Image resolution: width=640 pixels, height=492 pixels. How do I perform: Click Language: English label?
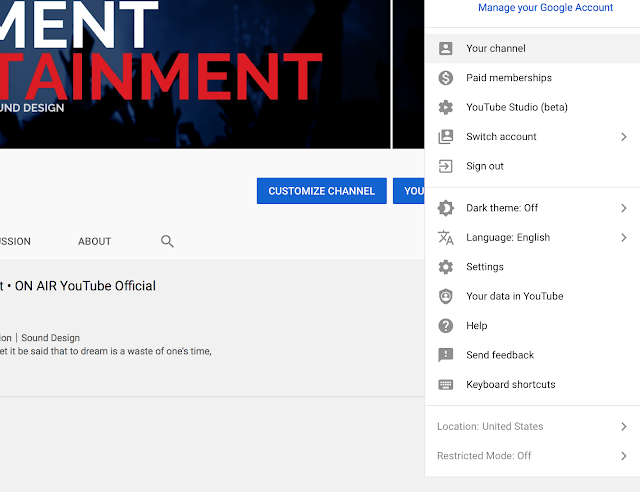click(508, 238)
